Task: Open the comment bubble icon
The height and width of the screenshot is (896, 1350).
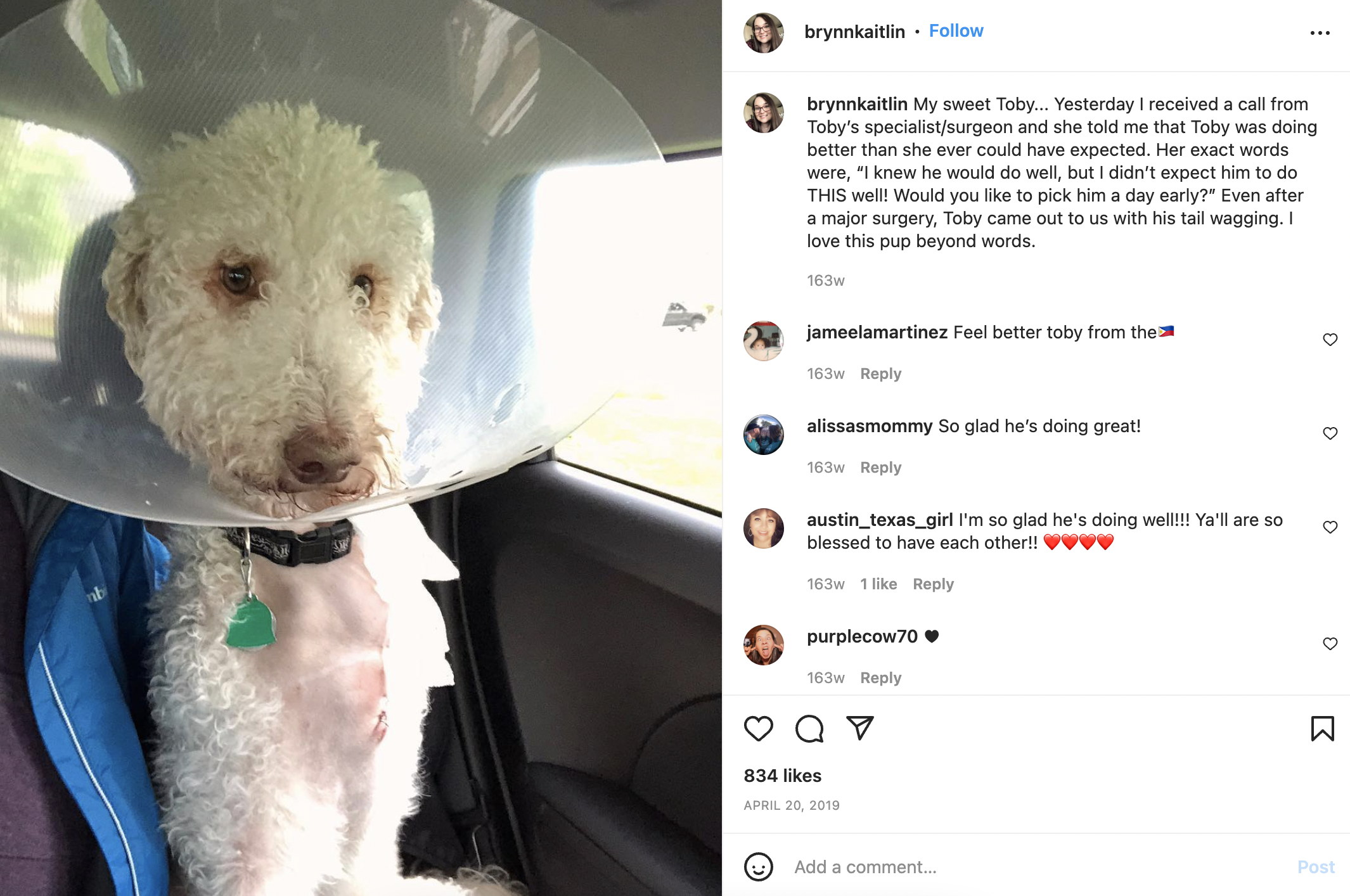Action: [809, 729]
